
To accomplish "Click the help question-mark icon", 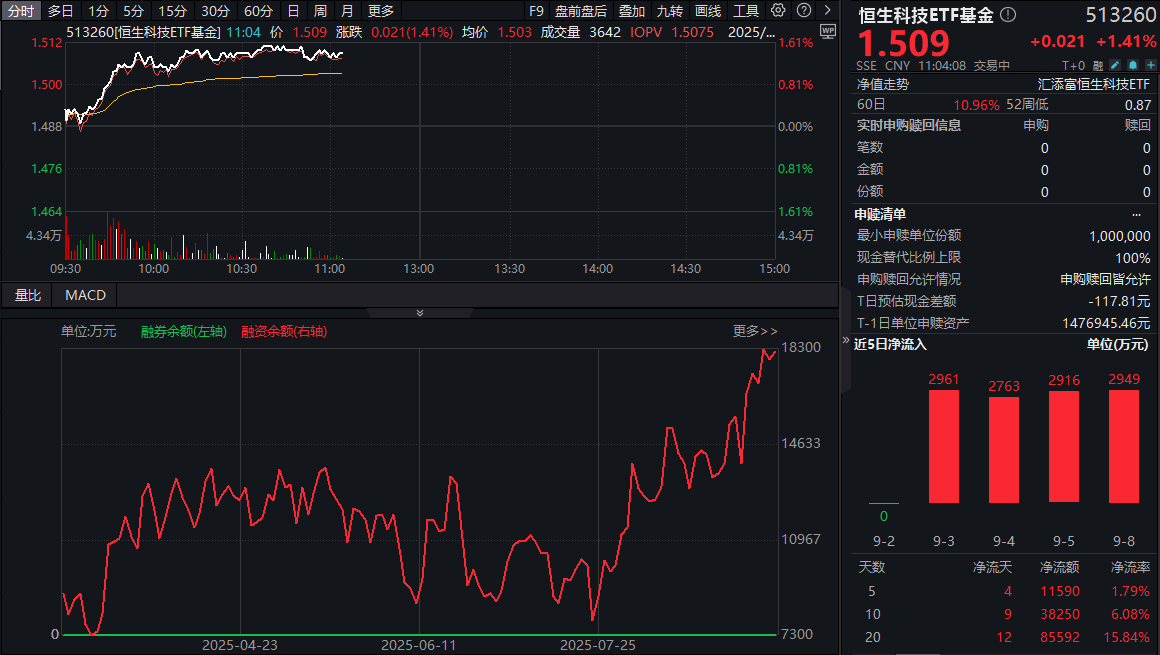I will 802,10.
